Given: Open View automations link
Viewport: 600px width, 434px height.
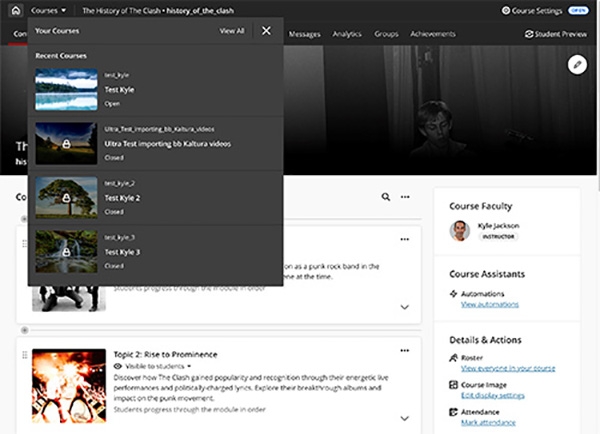Looking at the screenshot, I should tap(490, 304).
